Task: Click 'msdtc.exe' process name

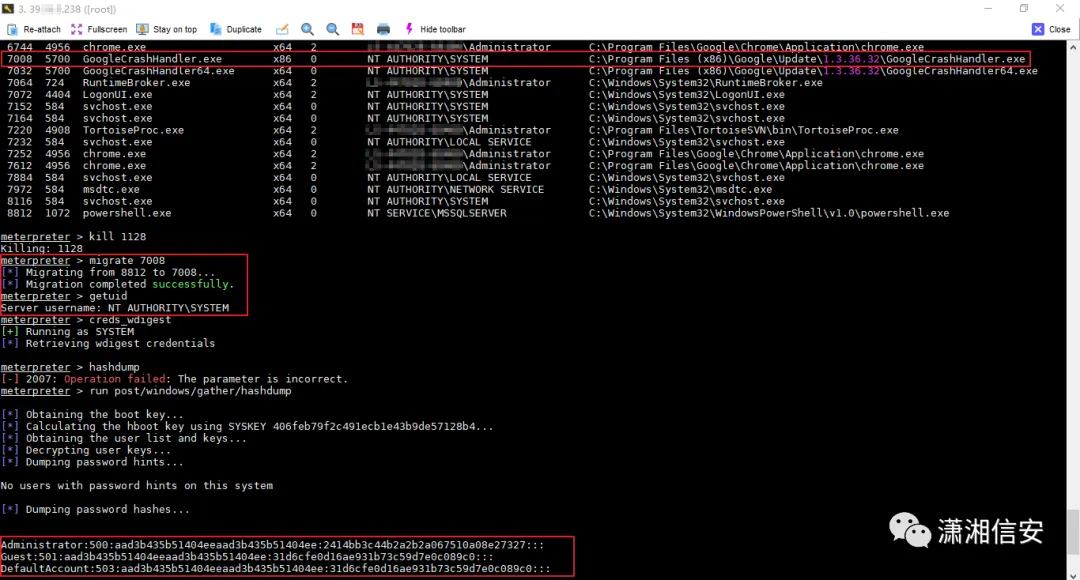Action: pyautogui.click(x=111, y=189)
